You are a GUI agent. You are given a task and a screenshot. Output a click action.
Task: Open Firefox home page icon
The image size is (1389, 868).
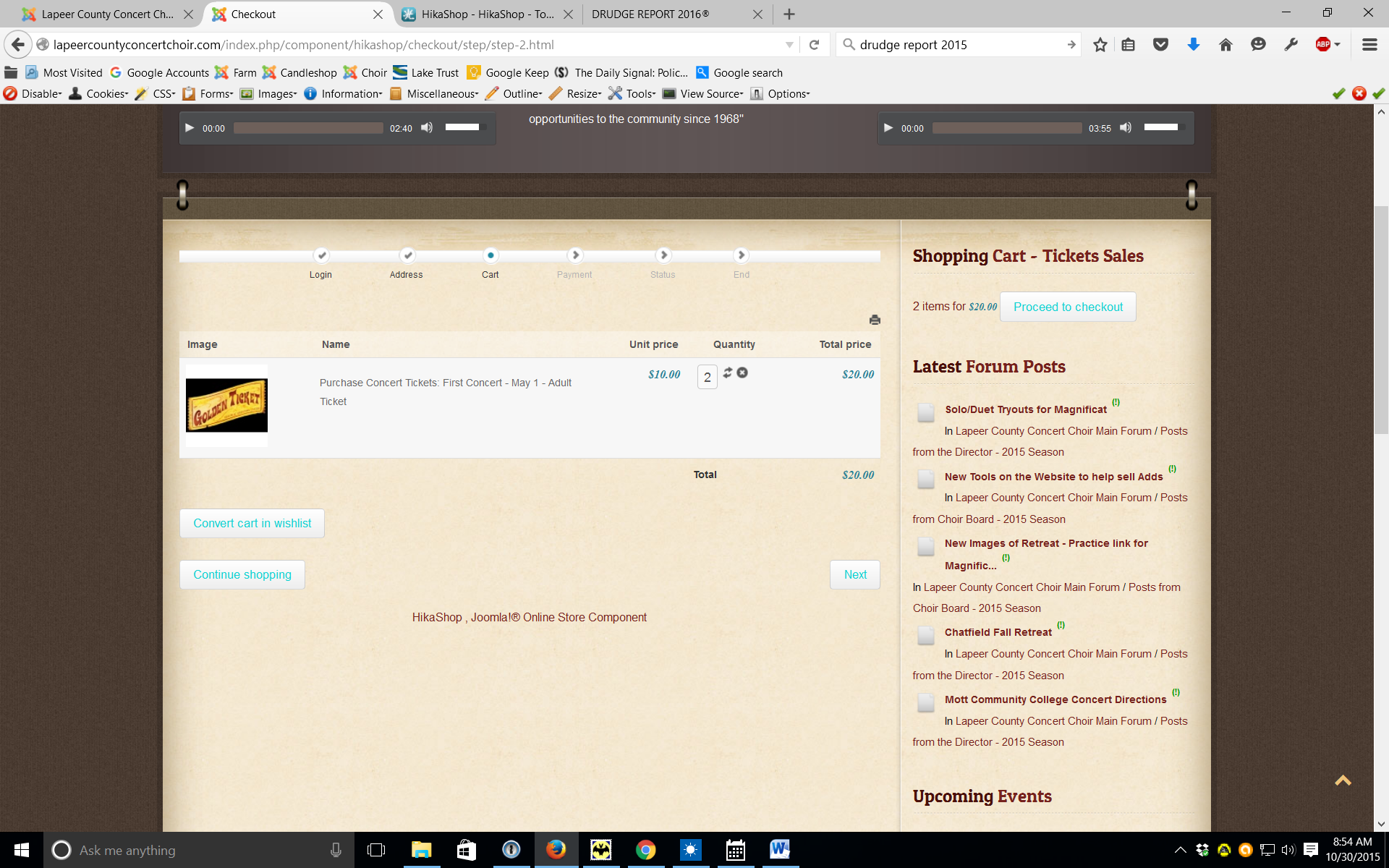click(1226, 45)
